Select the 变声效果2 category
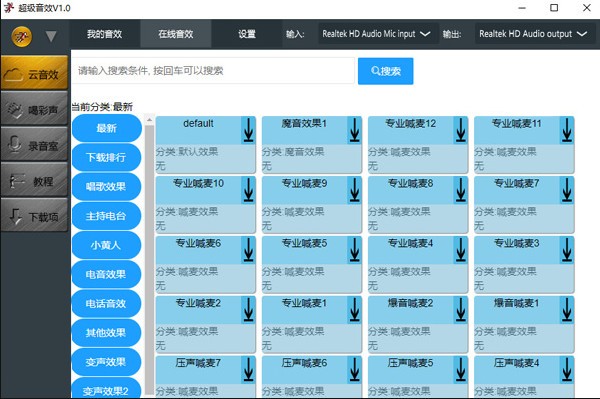The image size is (600, 399). click(x=106, y=389)
